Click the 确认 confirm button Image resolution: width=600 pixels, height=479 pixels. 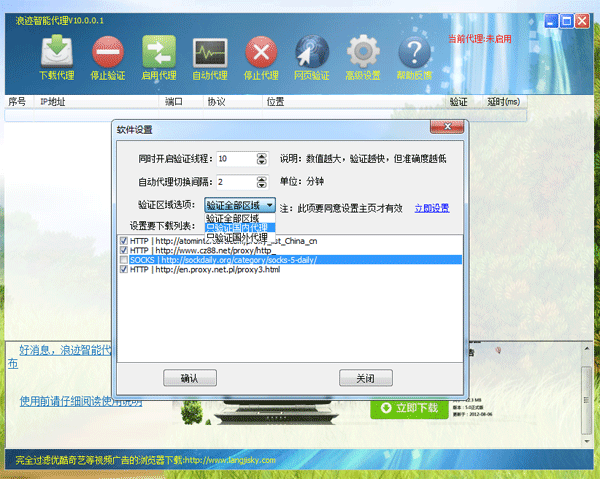(x=190, y=378)
